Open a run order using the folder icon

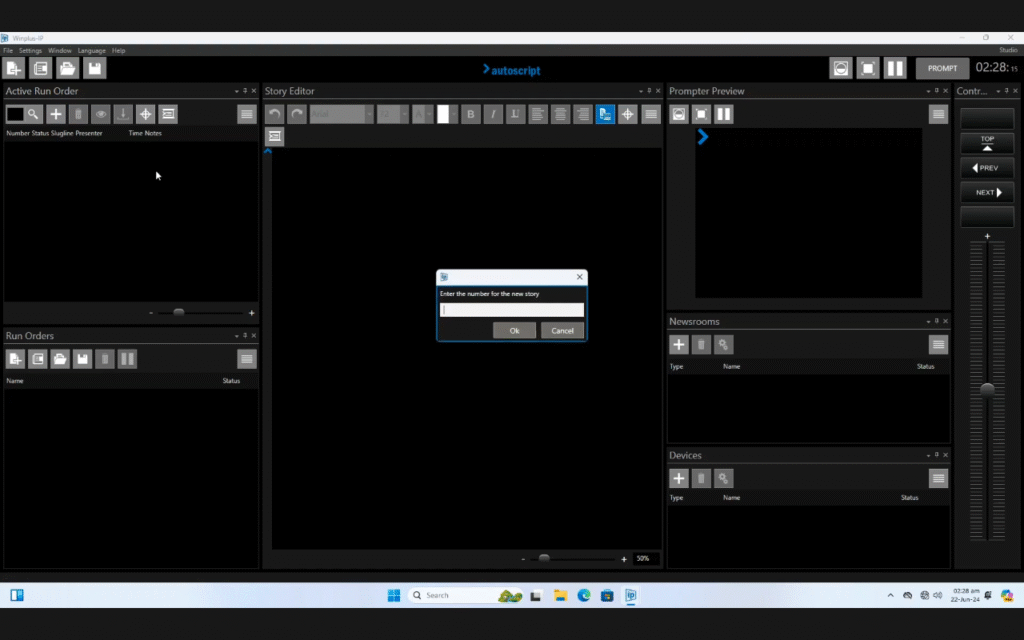[x=60, y=359]
